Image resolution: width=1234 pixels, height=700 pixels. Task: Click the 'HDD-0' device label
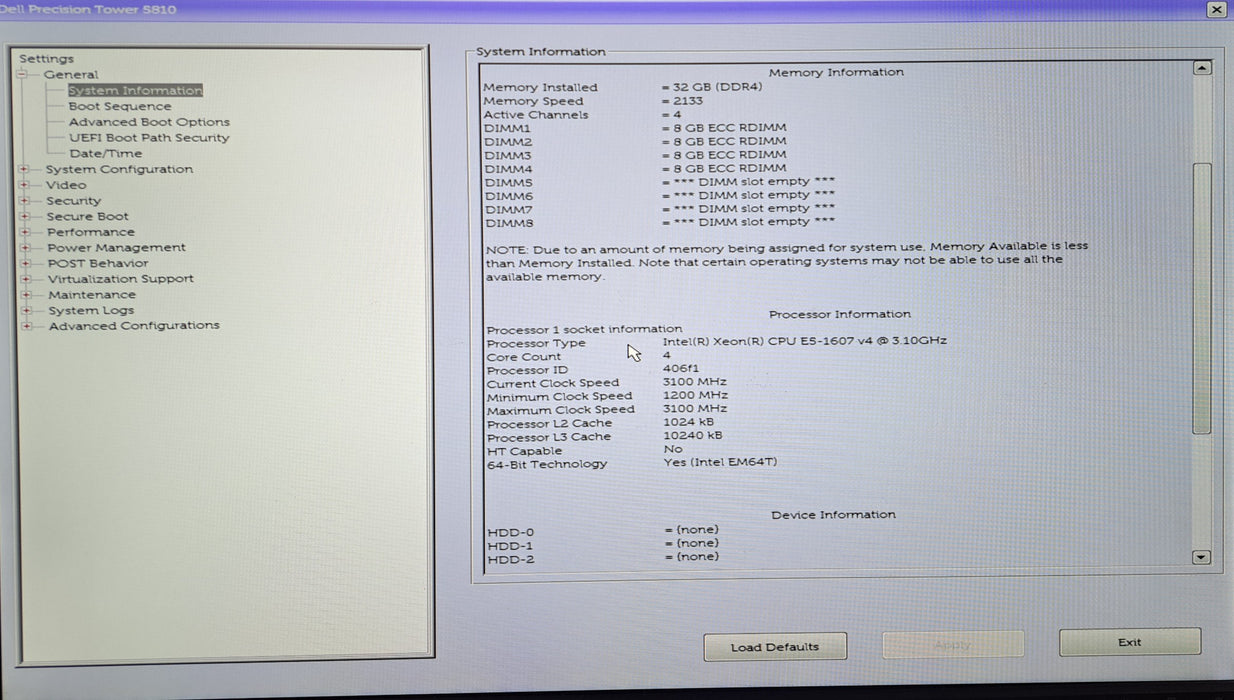click(x=511, y=533)
